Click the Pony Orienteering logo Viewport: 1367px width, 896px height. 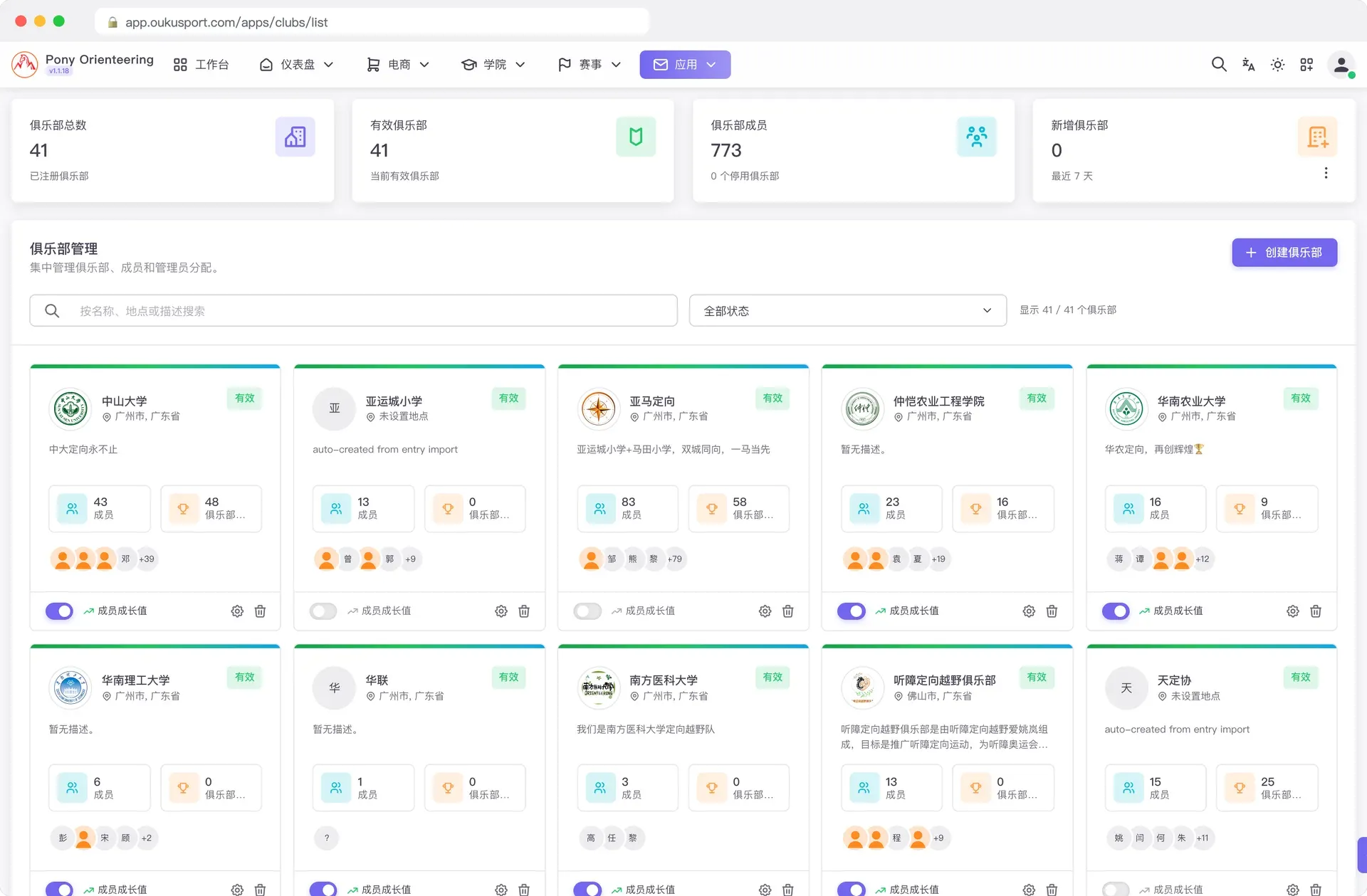[x=25, y=65]
